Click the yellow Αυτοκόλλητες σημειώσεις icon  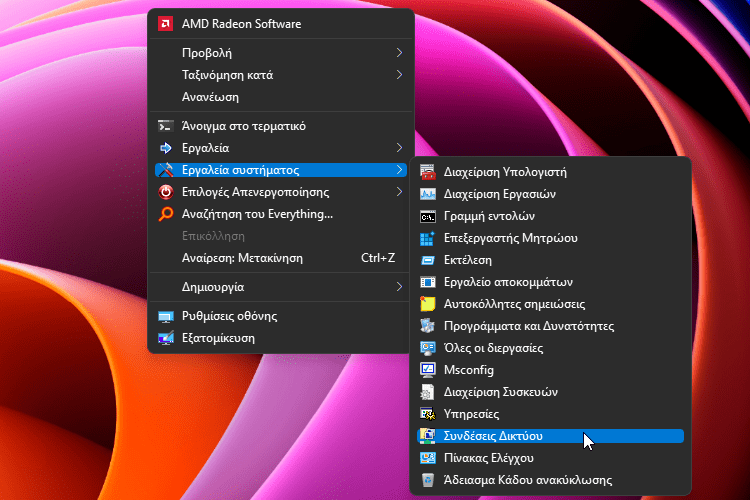[428, 304]
